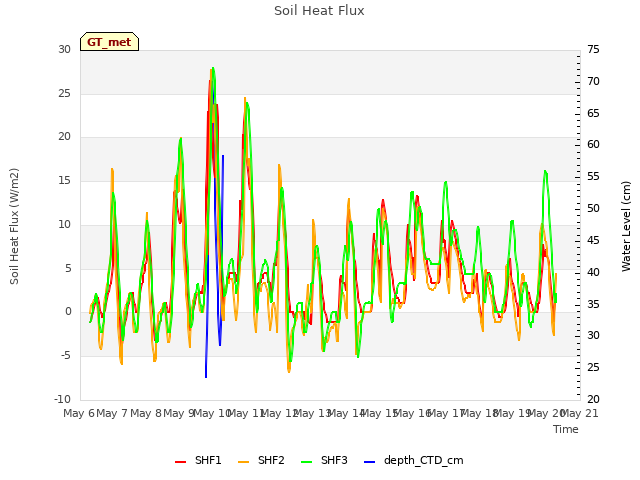Click the Time axis label
The height and width of the screenshot is (480, 640).
click(566, 429)
